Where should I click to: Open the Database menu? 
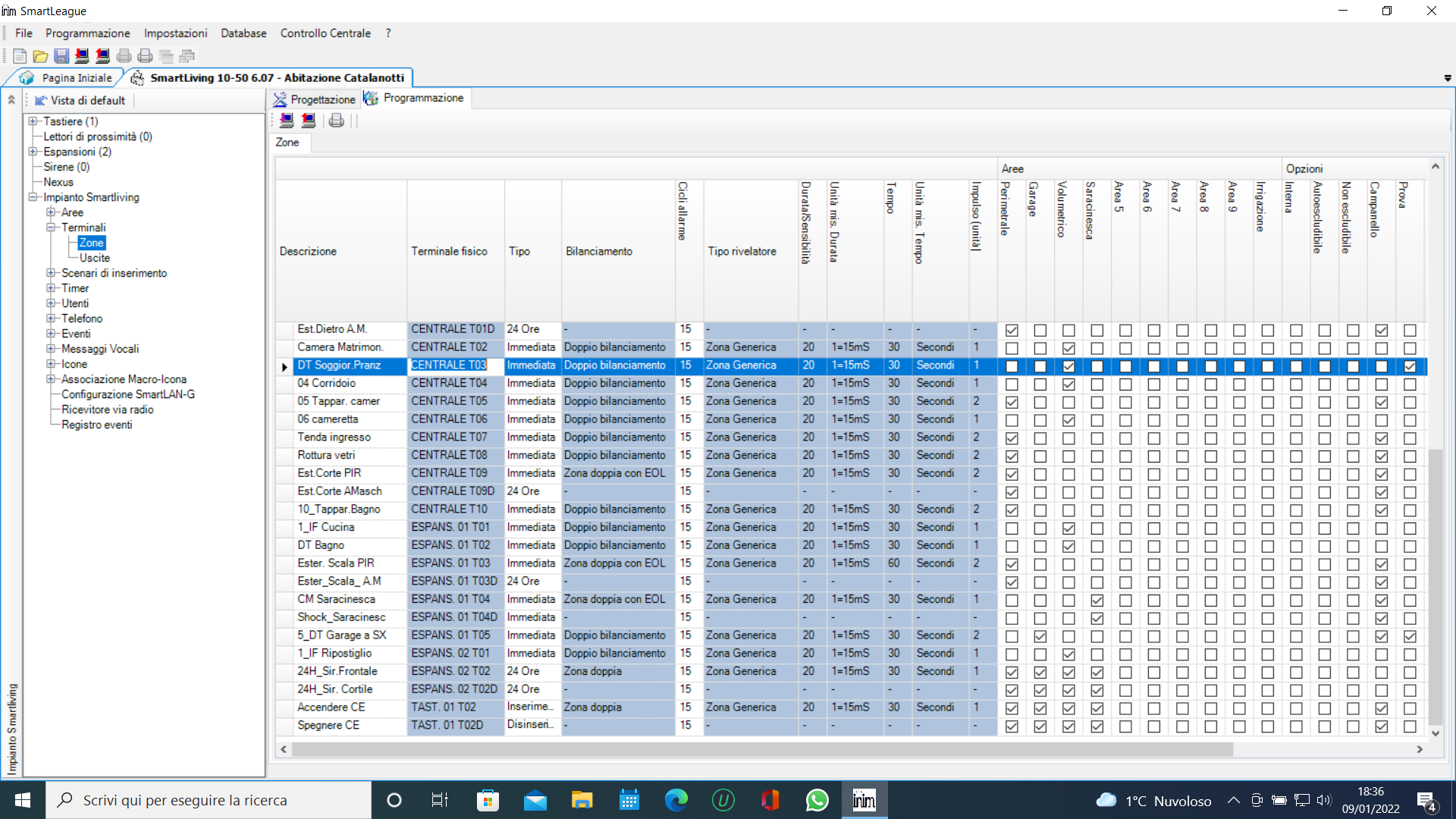pyautogui.click(x=243, y=33)
